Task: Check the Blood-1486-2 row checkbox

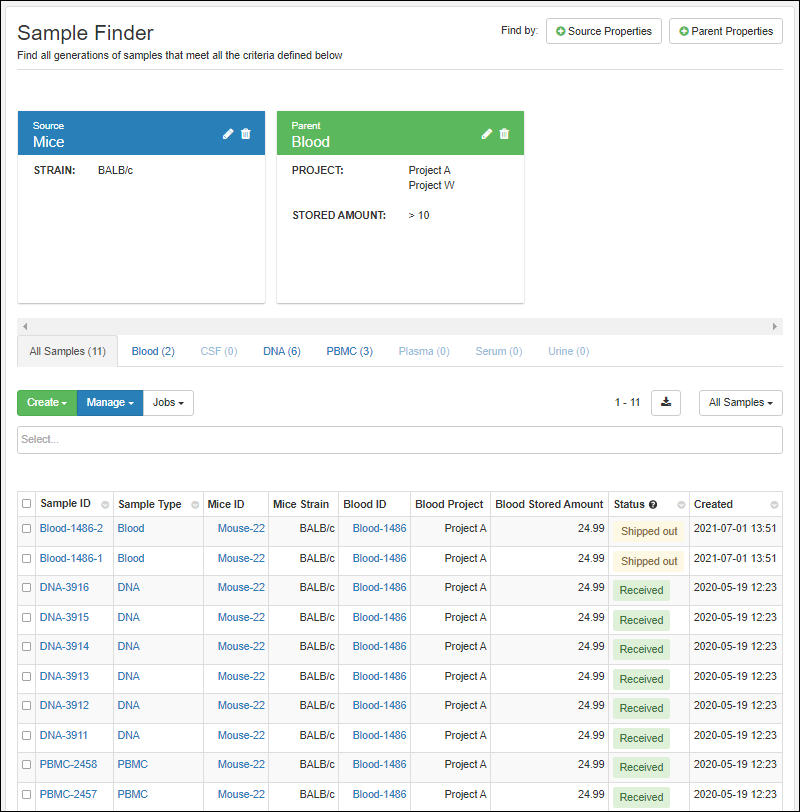Action: (x=27, y=529)
